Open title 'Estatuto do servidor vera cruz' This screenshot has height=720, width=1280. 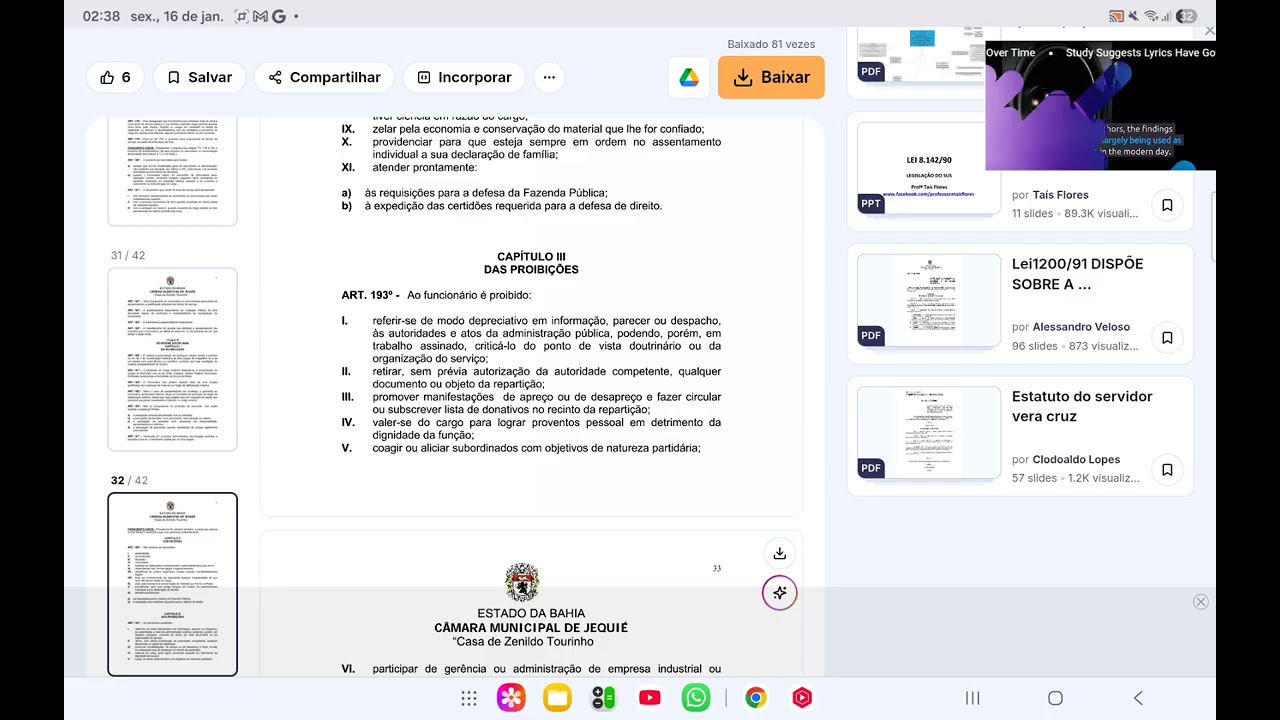tap(1082, 406)
